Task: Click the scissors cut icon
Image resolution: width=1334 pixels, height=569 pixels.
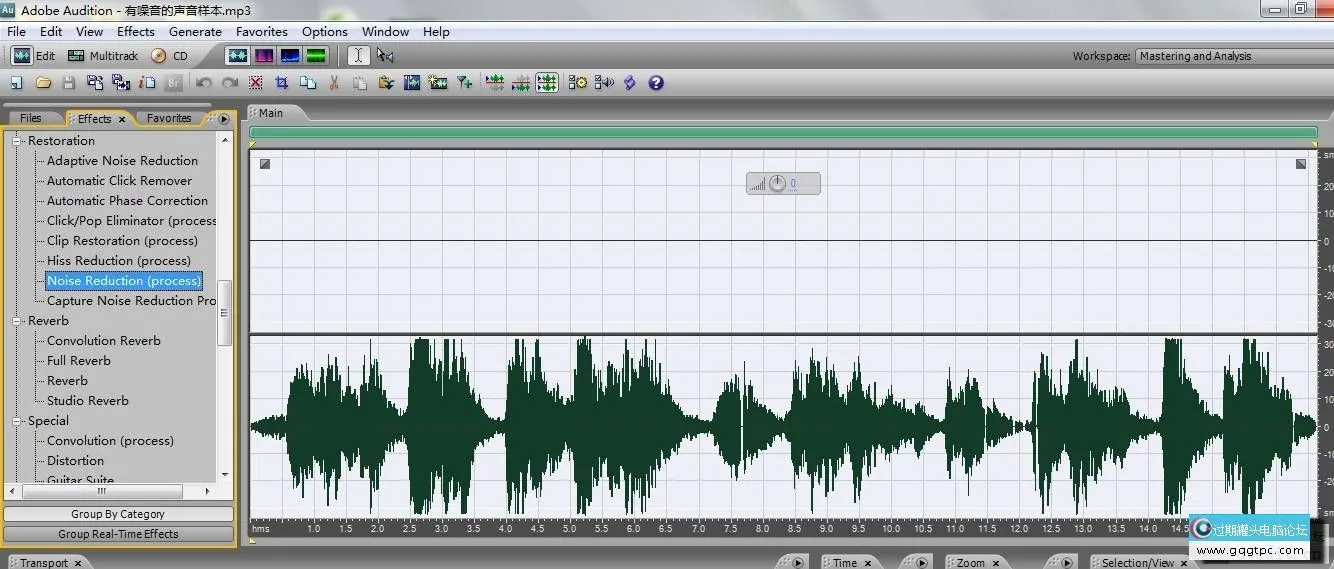Action: pyautogui.click(x=334, y=83)
